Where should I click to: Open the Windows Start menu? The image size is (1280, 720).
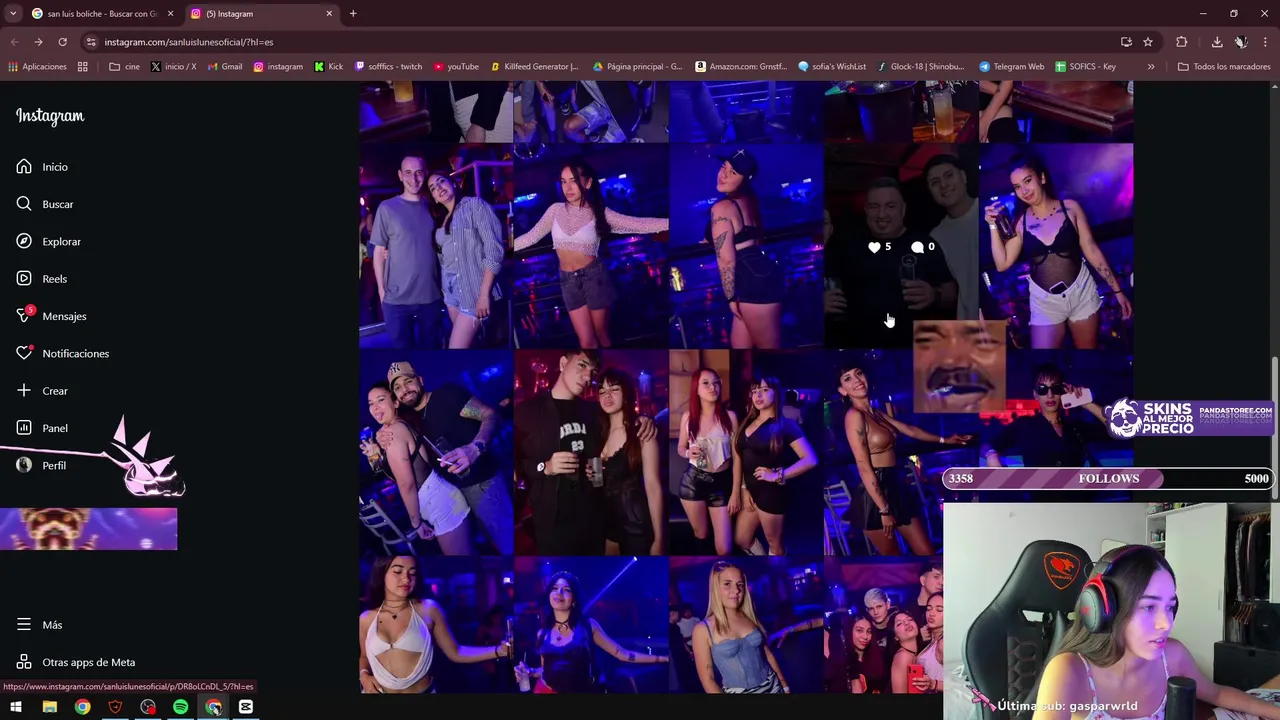pyautogui.click(x=16, y=707)
